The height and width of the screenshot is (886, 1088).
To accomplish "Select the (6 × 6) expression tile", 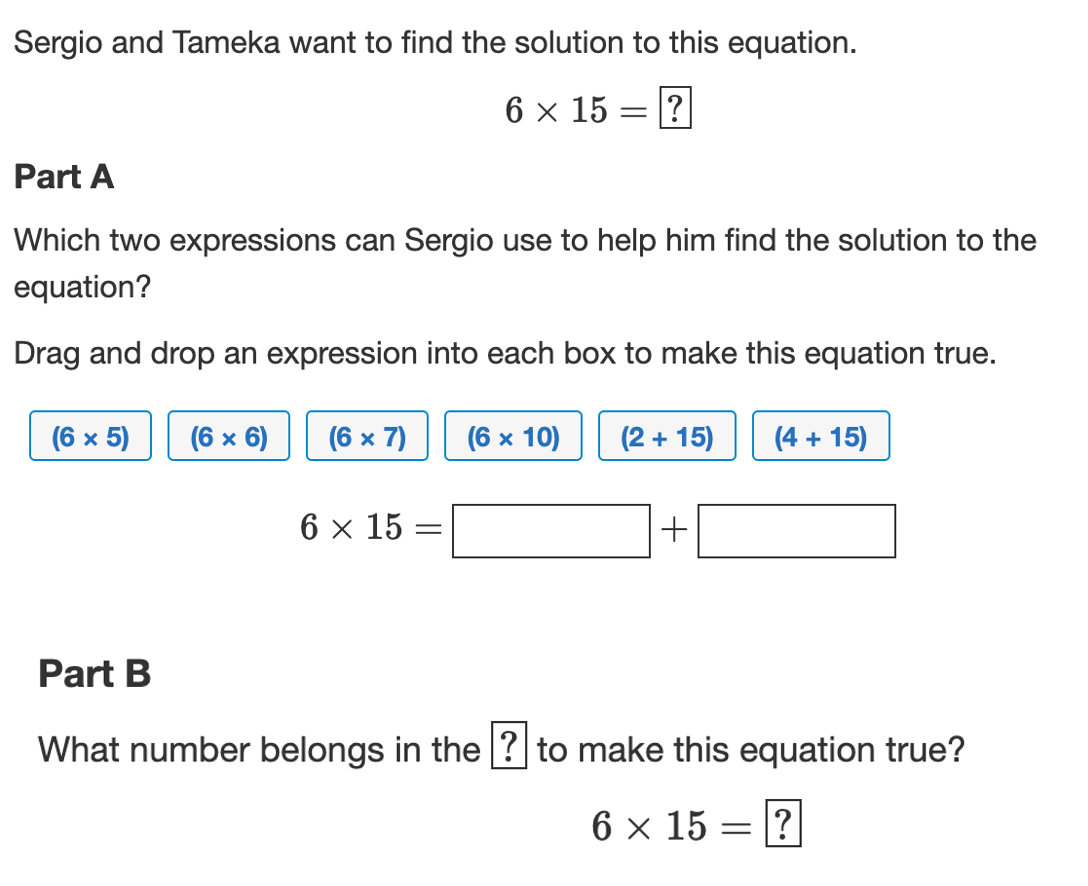I will [228, 436].
